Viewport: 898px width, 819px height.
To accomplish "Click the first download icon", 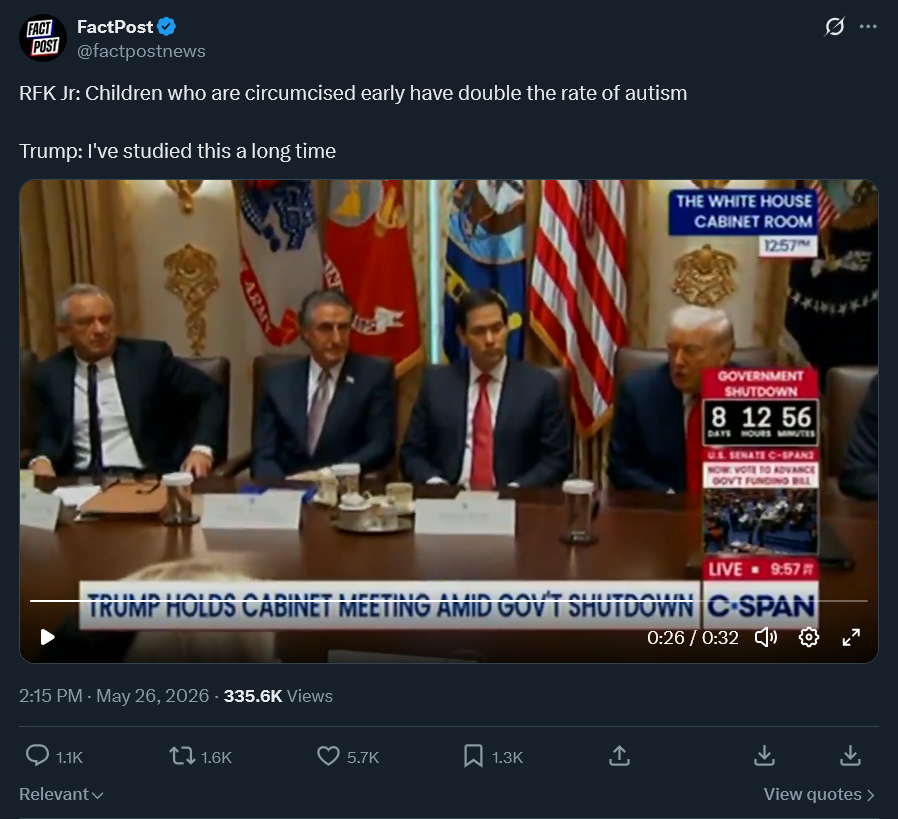I will 764,756.
